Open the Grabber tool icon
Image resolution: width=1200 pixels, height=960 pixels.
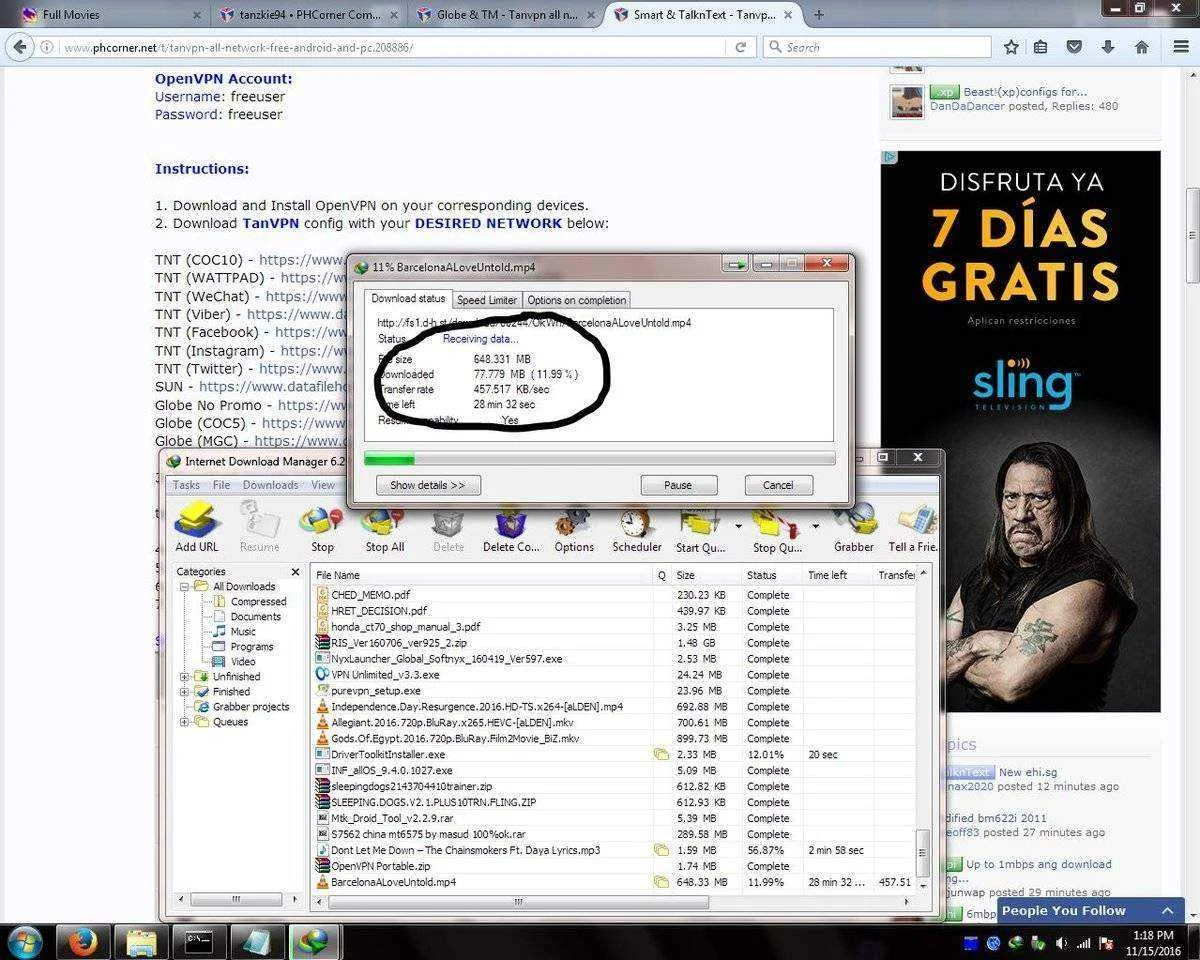[854, 529]
